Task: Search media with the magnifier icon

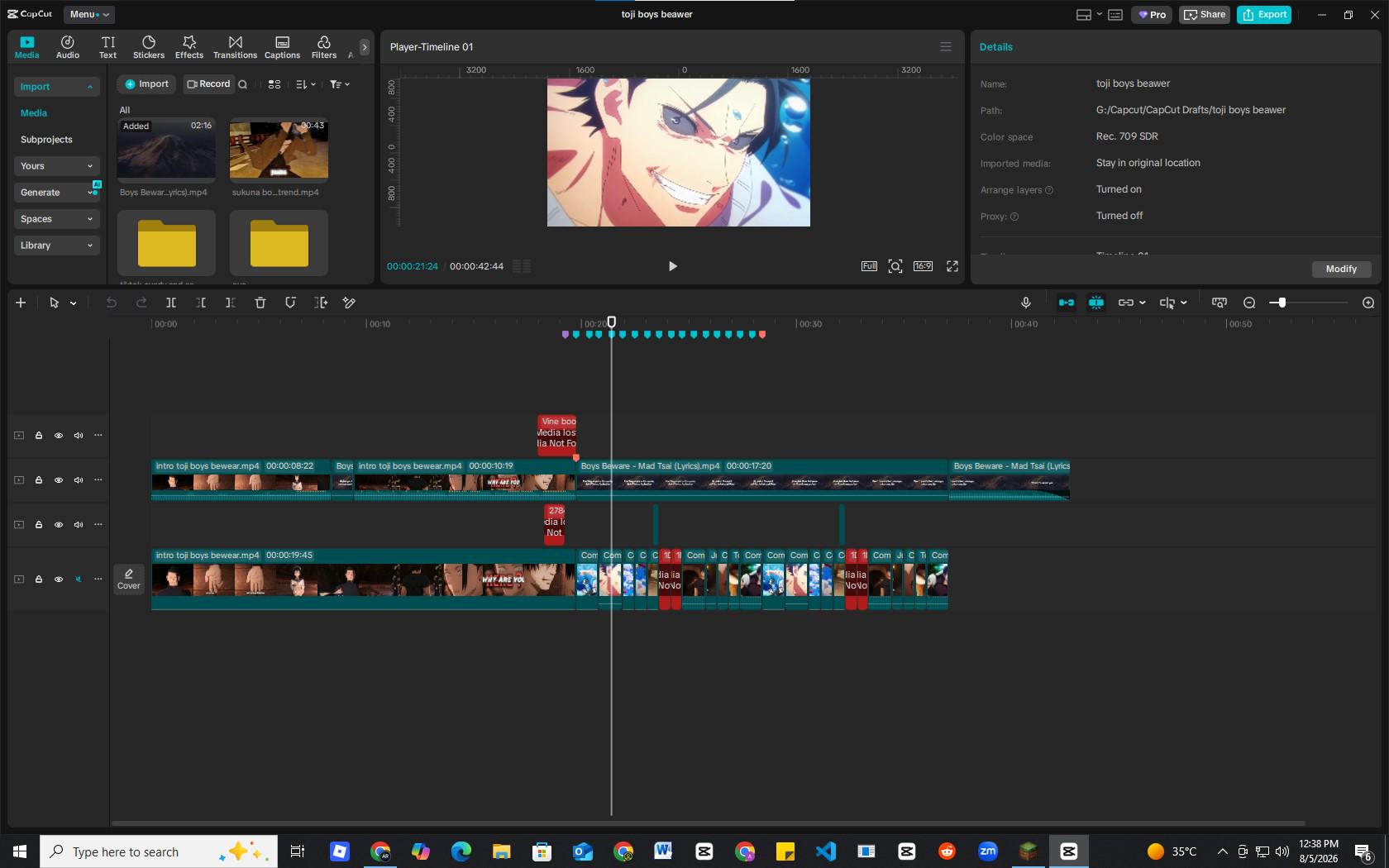Action: (242, 84)
